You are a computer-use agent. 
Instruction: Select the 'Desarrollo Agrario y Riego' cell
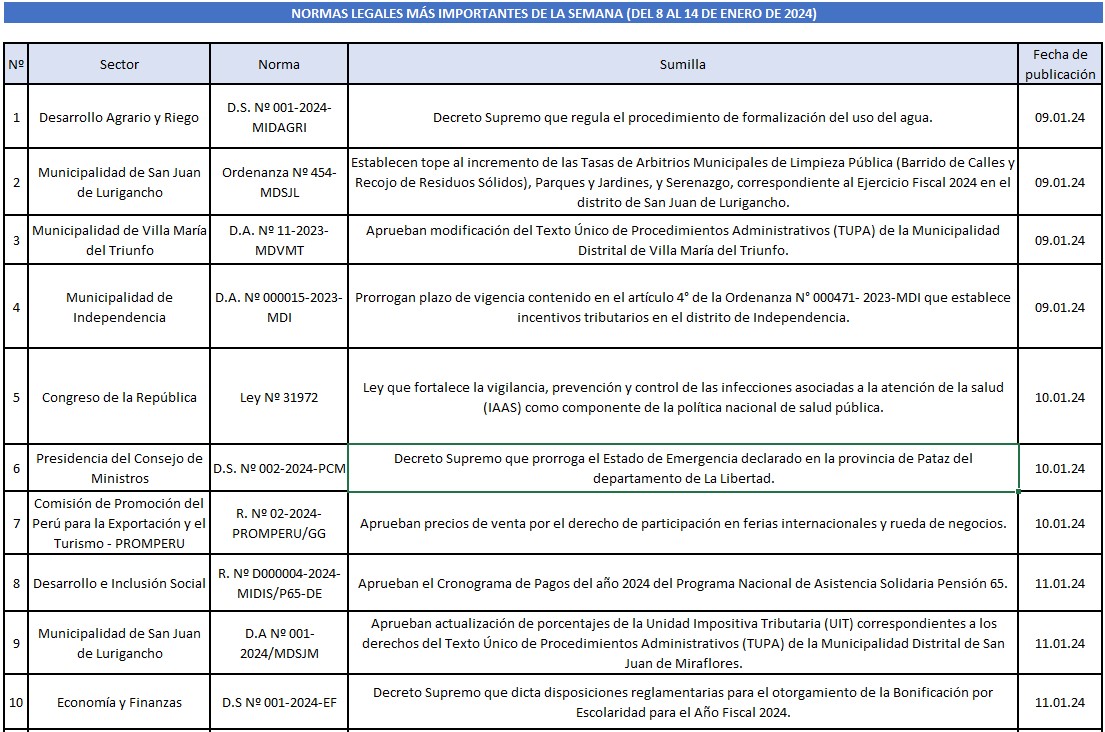point(119,117)
